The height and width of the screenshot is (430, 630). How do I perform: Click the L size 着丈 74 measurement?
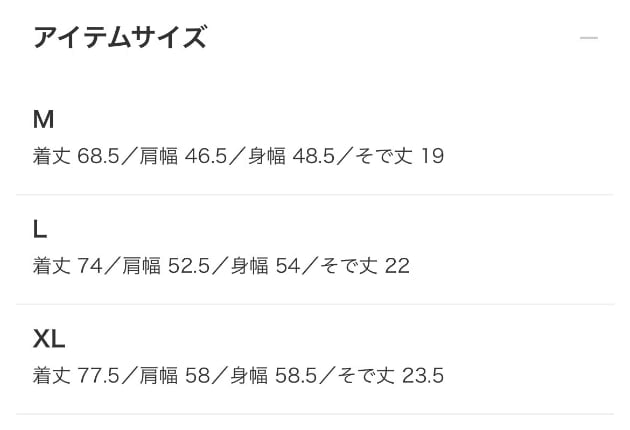(x=68, y=266)
